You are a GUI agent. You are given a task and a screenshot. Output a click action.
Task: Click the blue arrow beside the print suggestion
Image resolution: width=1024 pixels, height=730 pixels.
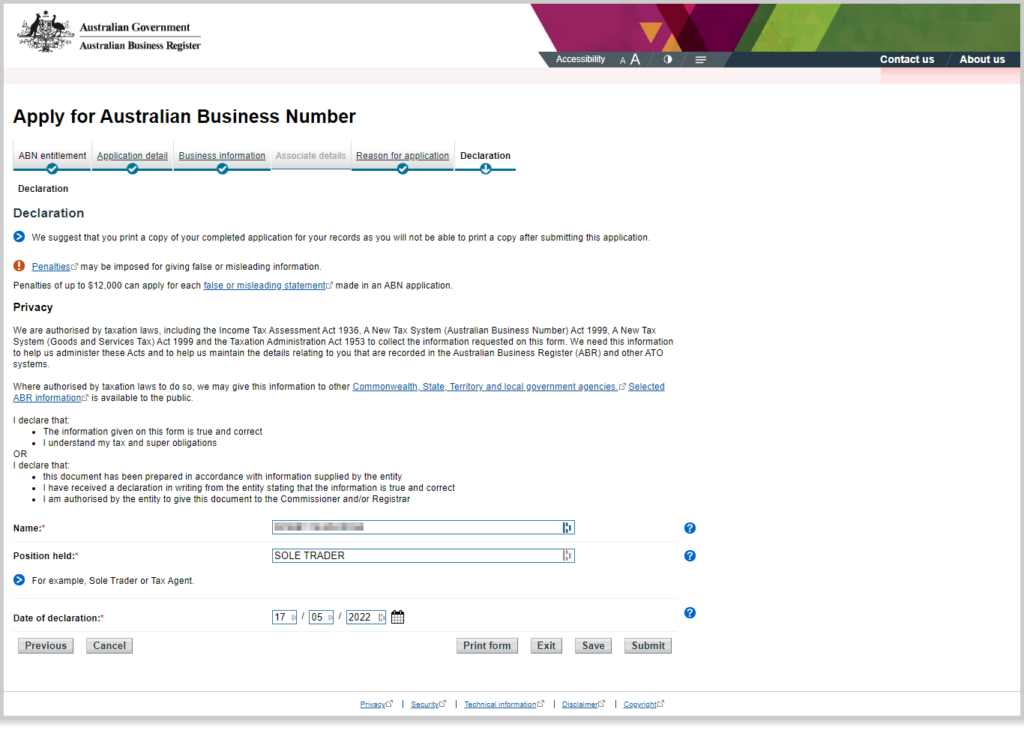[18, 237]
